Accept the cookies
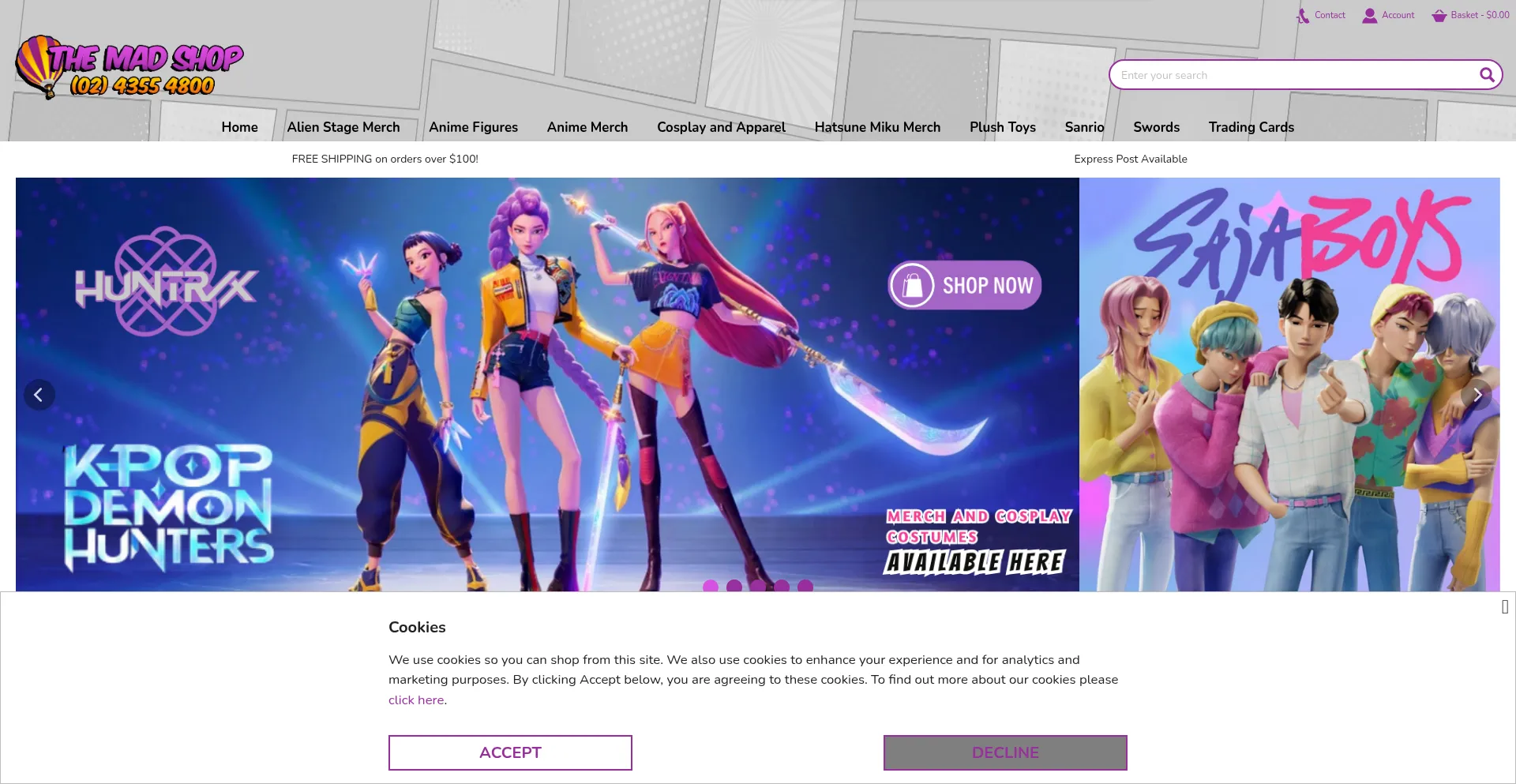This screenshot has height=784, width=1516. pos(510,752)
